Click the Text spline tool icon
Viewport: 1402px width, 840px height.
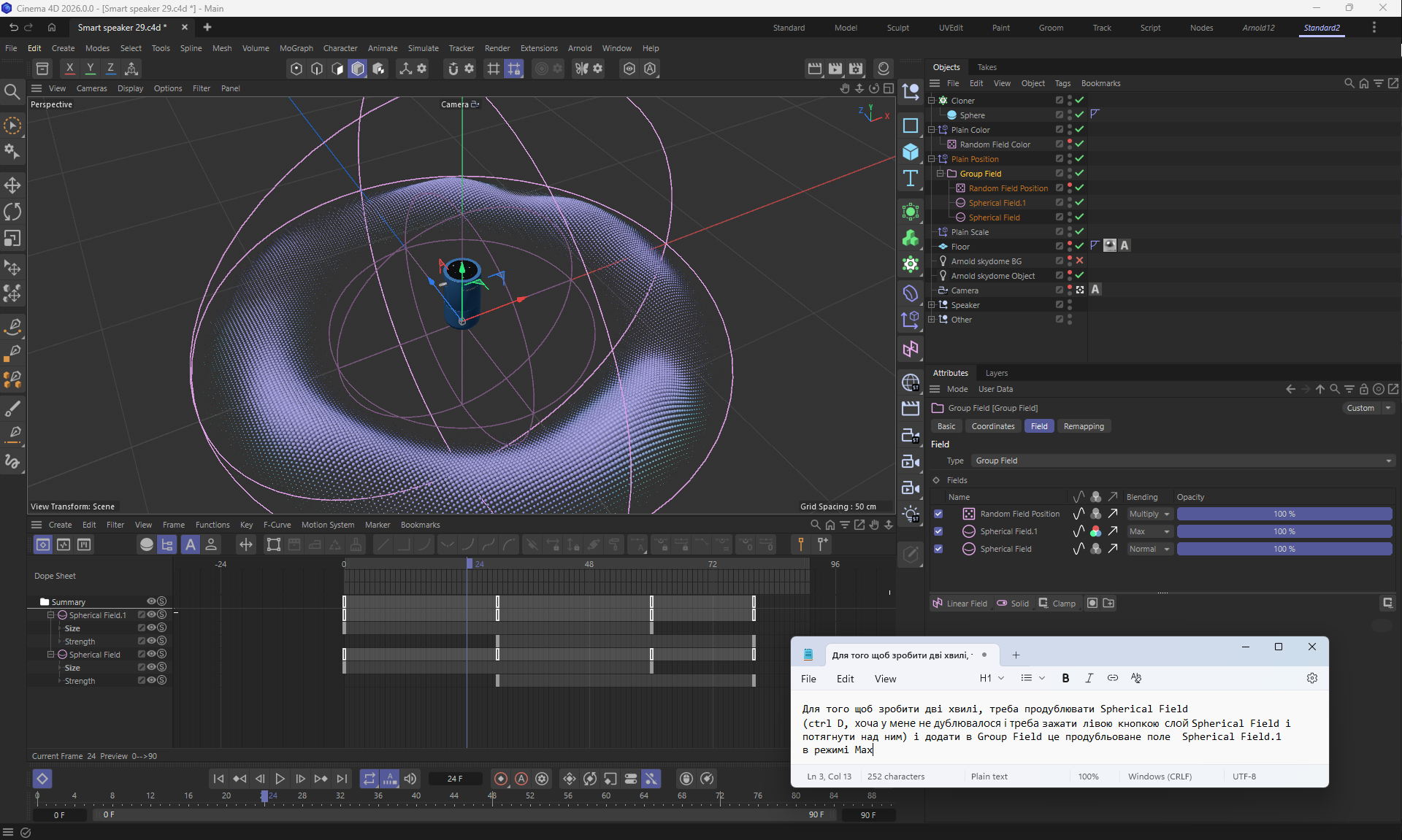[x=911, y=179]
